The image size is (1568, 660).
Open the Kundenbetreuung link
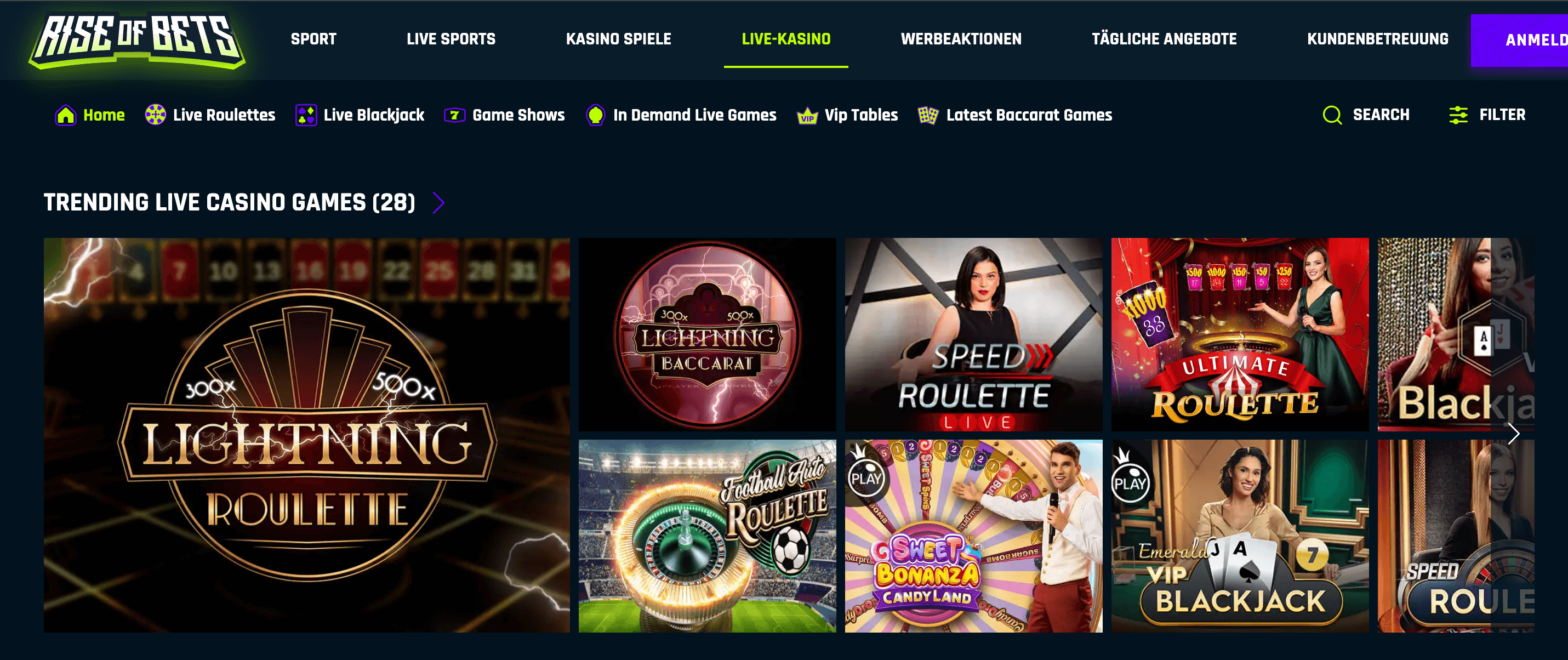[1377, 39]
